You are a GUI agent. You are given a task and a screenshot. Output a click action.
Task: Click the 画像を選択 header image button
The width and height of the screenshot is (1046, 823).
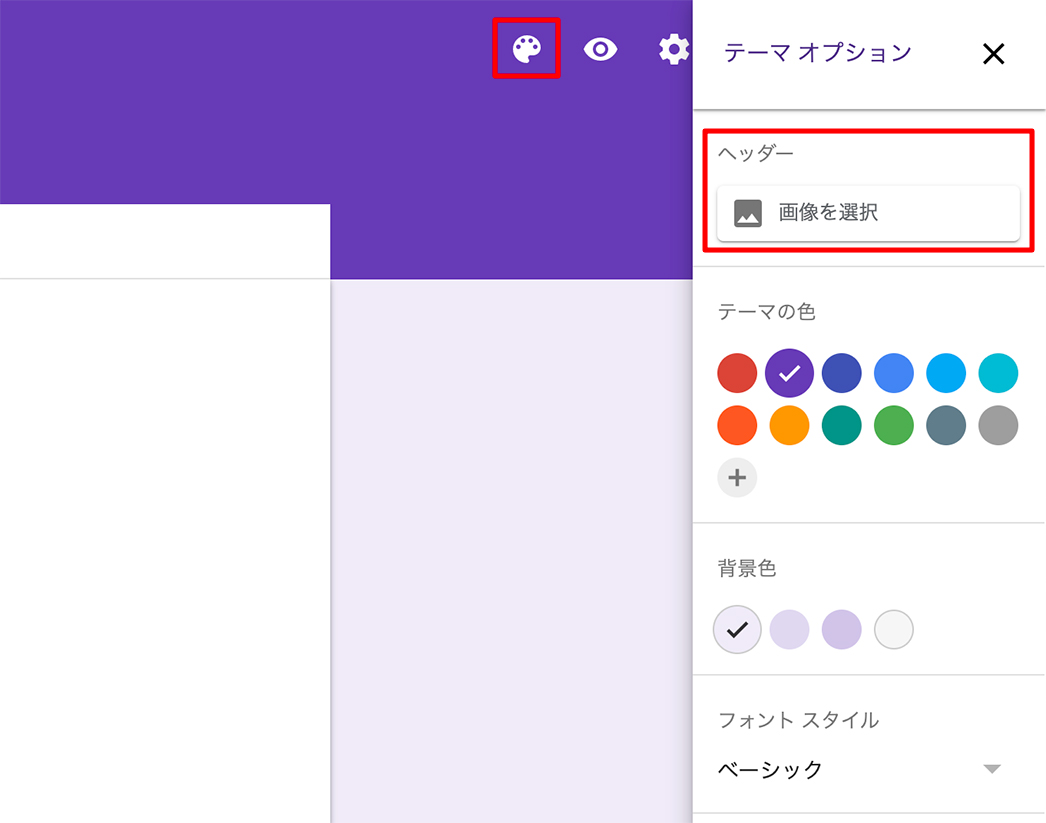click(868, 213)
